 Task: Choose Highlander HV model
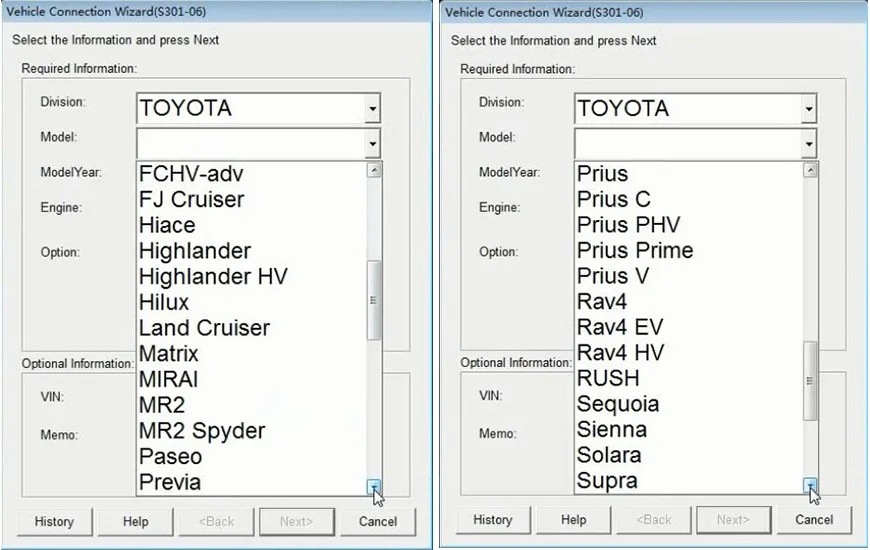point(251,276)
